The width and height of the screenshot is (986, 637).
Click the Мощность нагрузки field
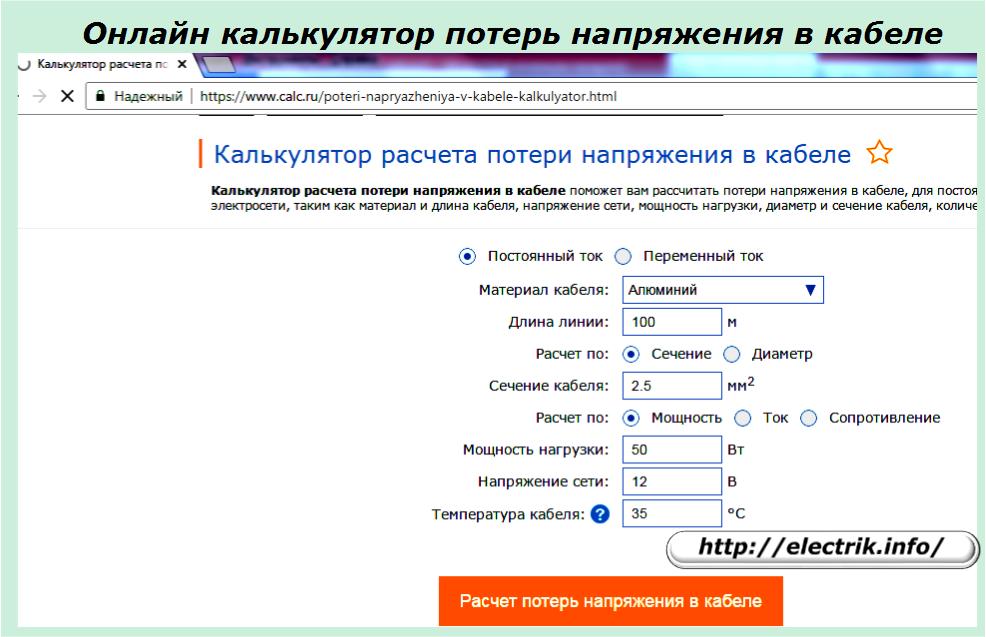click(671, 450)
